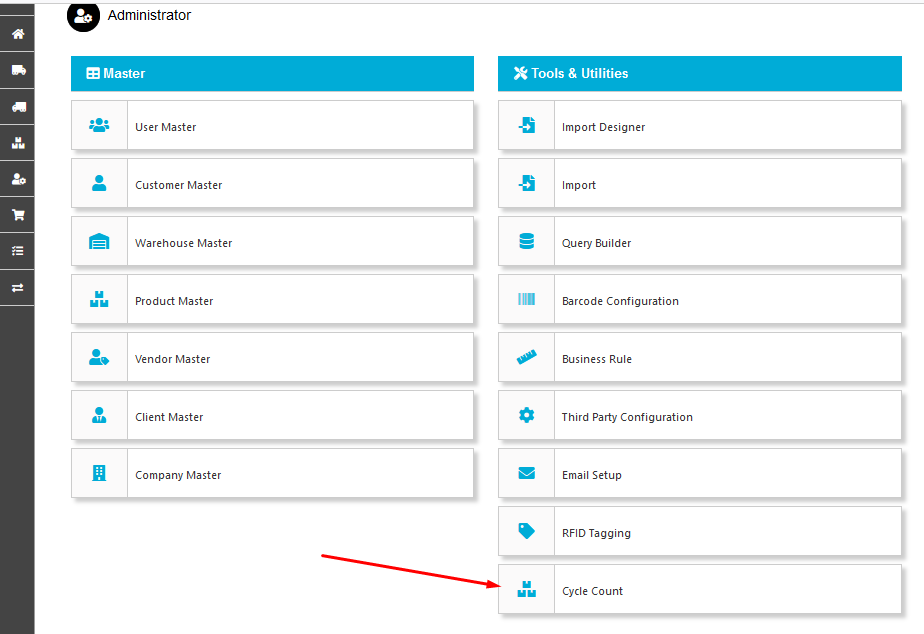924x634 pixels.
Task: Click the RFID Tagging tag icon
Action: click(526, 532)
